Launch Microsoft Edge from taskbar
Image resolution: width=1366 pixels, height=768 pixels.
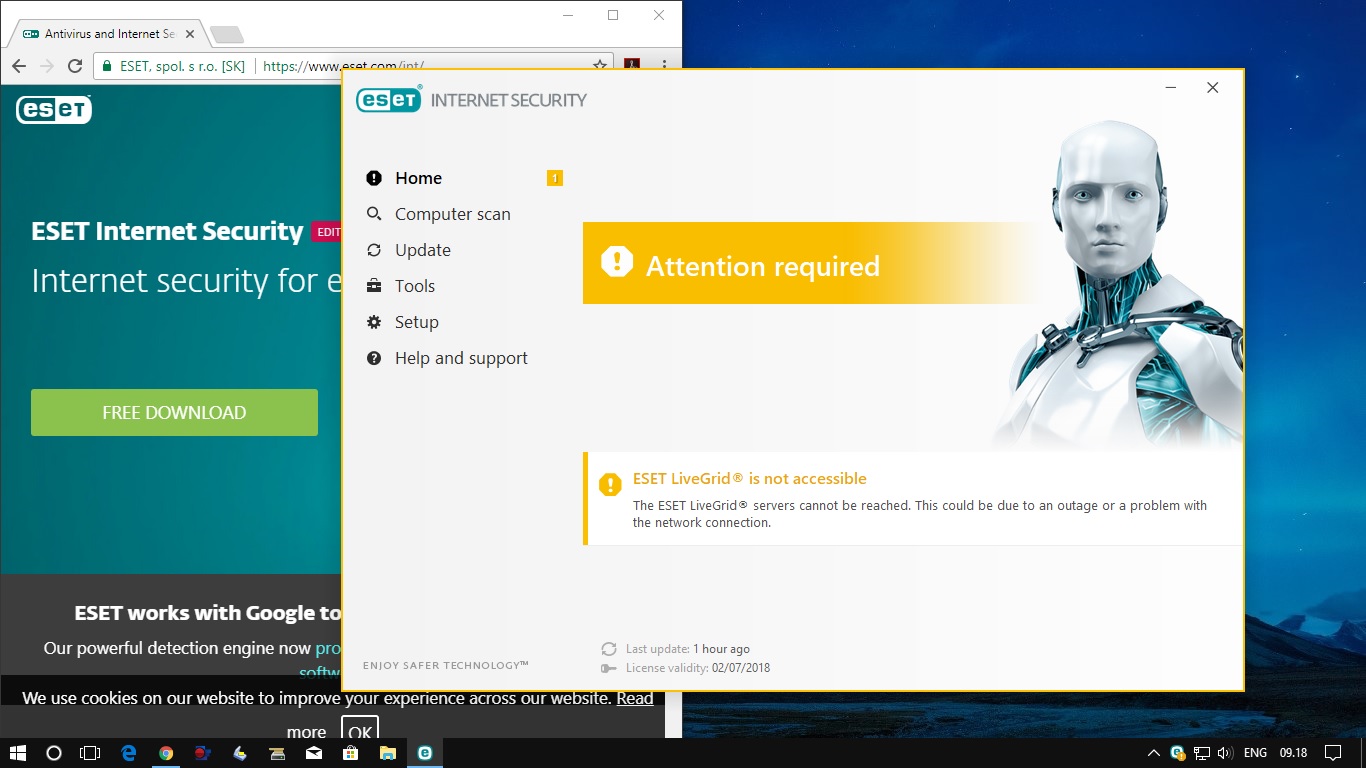(x=129, y=753)
